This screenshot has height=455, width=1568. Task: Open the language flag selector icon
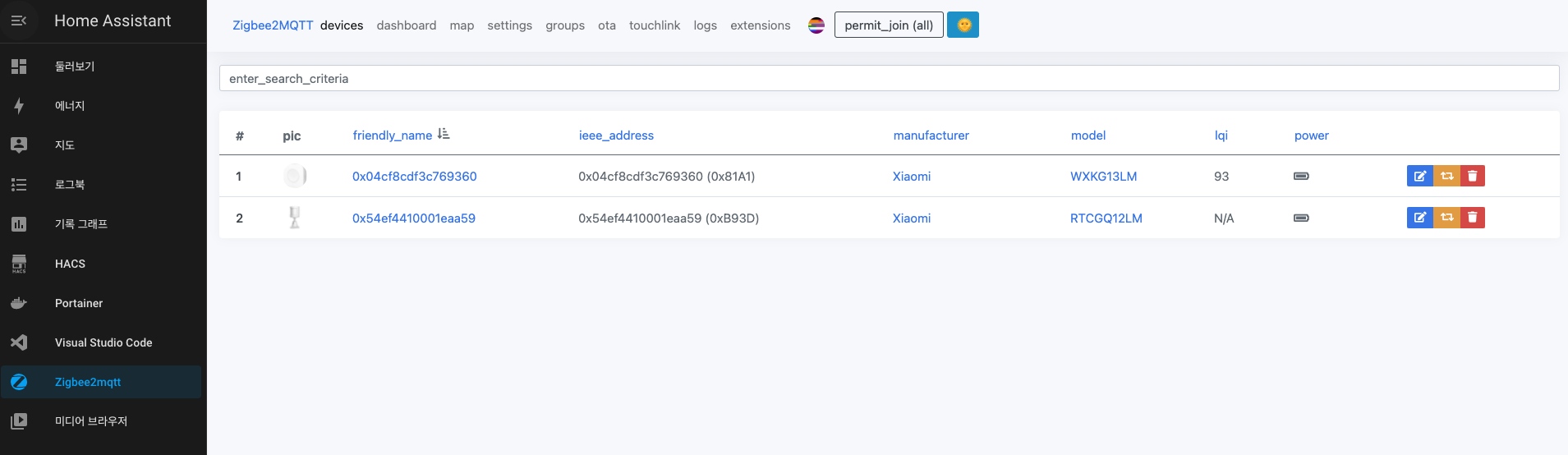816,25
